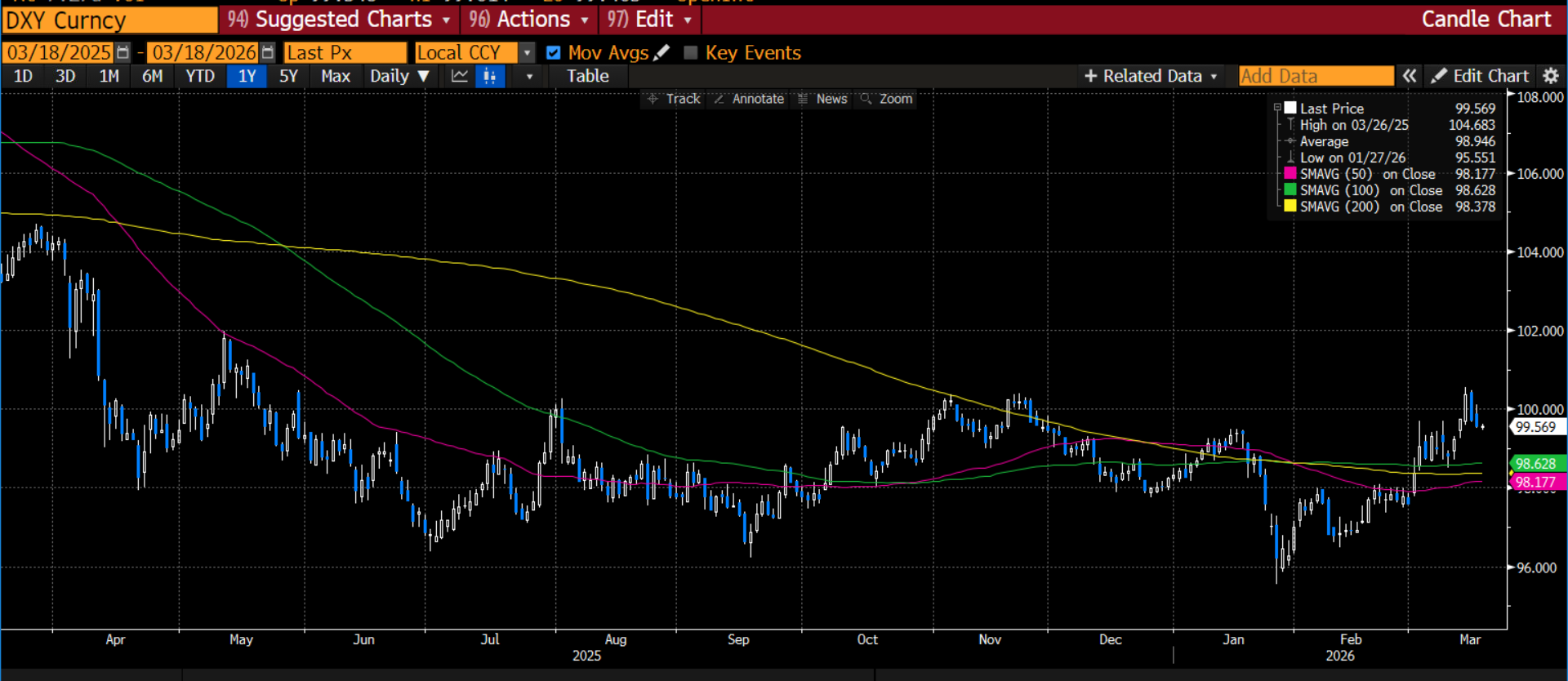The width and height of the screenshot is (1568, 681).
Task: Click the Mov Avgs pencil edit icon
Action: click(x=661, y=53)
